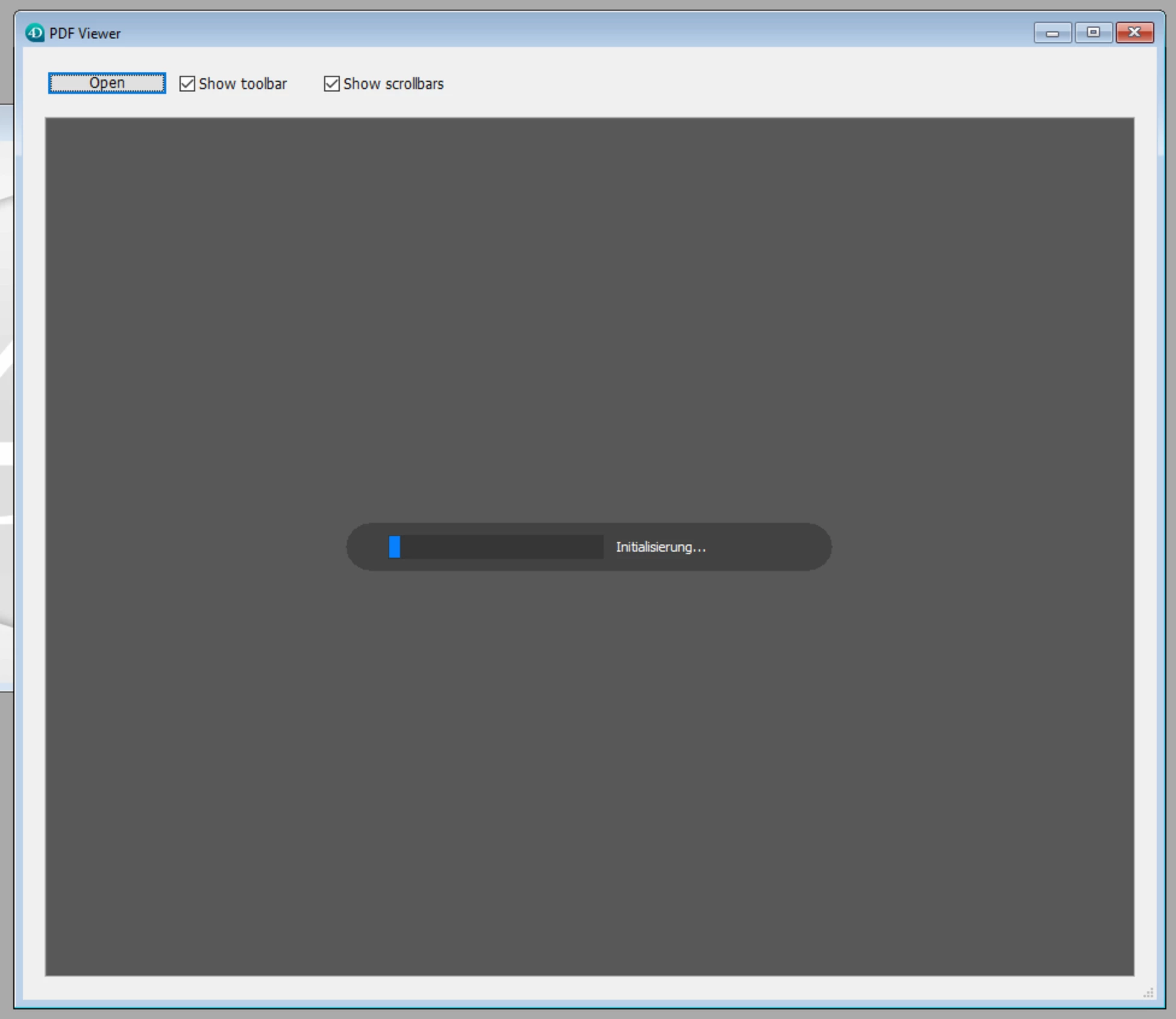Click the 'Show scrollbars' label text
Viewport: 1176px width, 1019px height.
pos(393,84)
